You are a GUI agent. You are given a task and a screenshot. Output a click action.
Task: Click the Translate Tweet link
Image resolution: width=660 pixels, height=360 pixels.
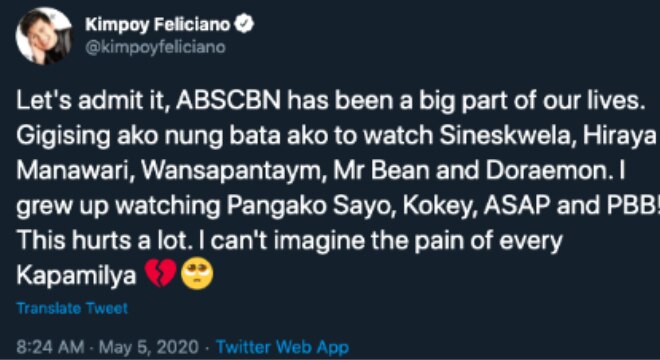(72, 309)
